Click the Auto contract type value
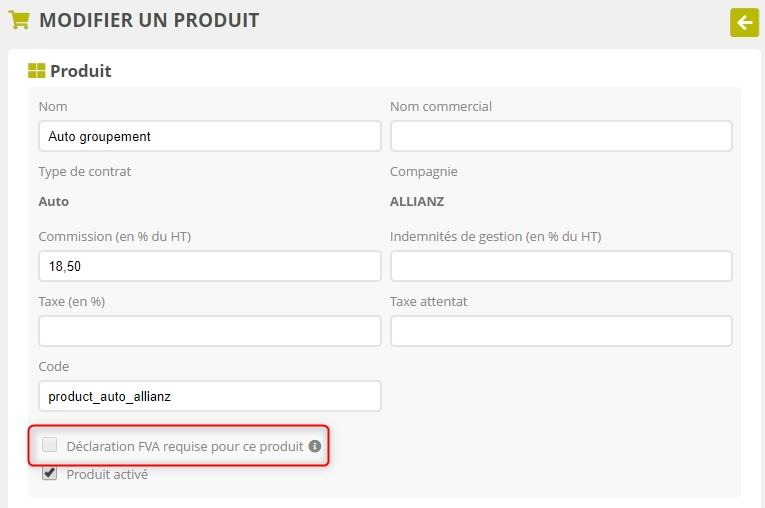Viewport: 765px width, 508px height. click(54, 201)
